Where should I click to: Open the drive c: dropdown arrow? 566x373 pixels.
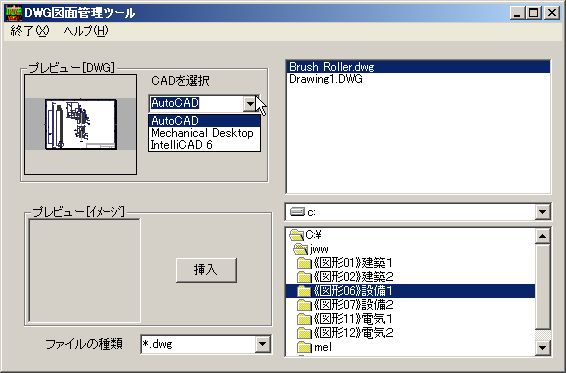pyautogui.click(x=542, y=212)
